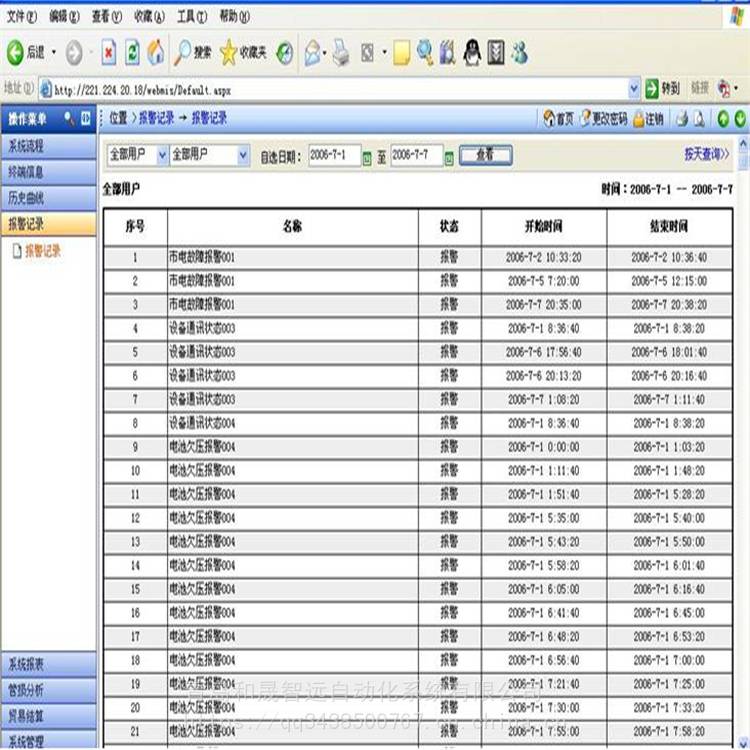Open the start date calendar picker icon
The width and height of the screenshot is (750, 750).
[x=367, y=158]
